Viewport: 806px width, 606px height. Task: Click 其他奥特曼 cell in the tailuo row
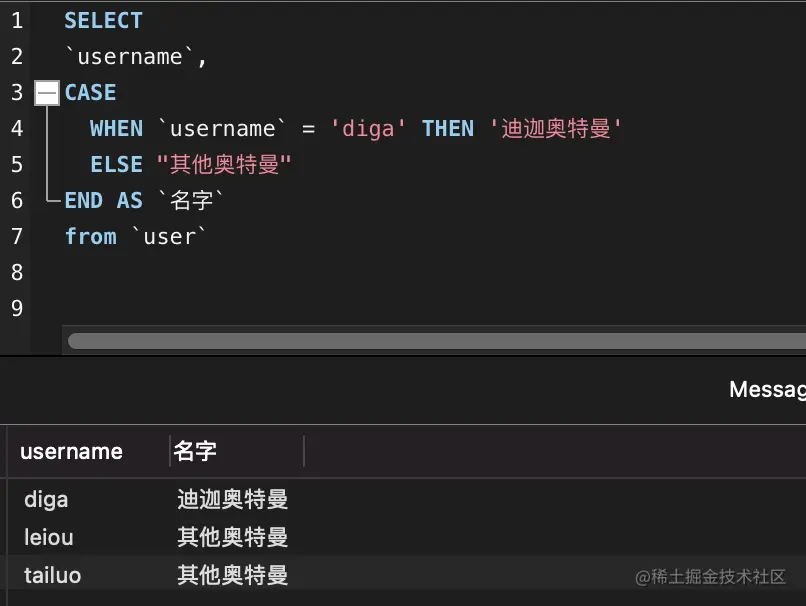tap(233, 575)
